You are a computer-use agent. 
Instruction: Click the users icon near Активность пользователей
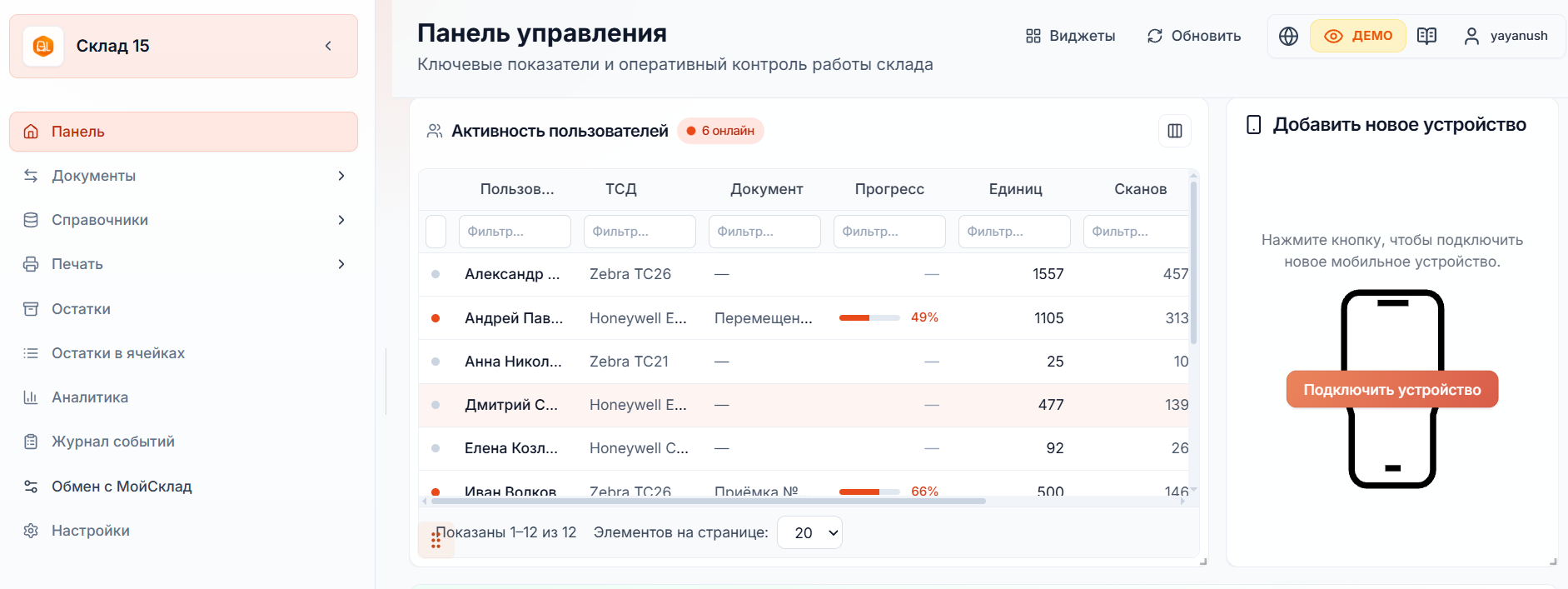[x=435, y=131]
